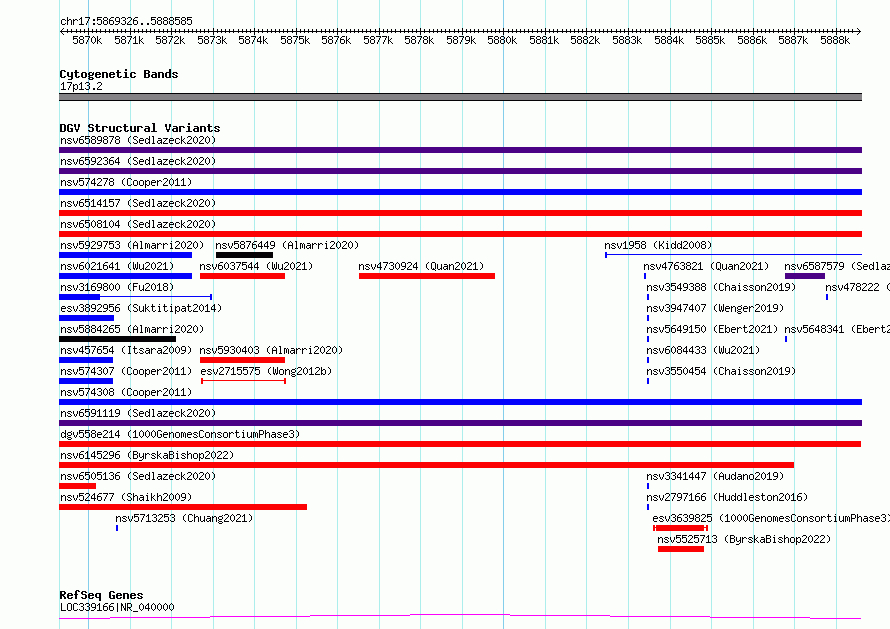Open nsv5929753 (Almarri2020) label
The width and height of the screenshot is (890, 629).
(x=132, y=245)
